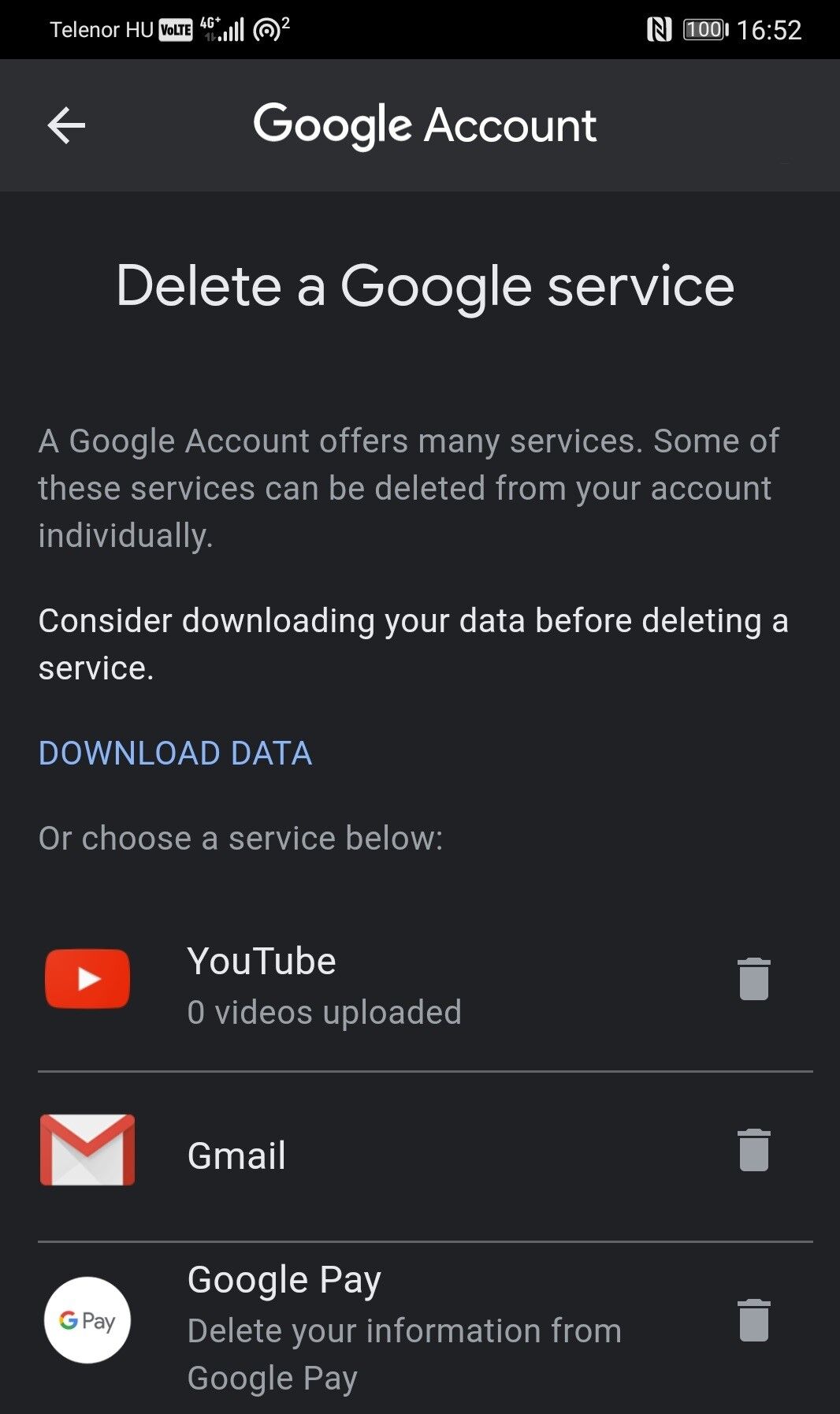Tap the "Delete a Google service" heading
This screenshot has height=1414, width=840.
coord(426,286)
